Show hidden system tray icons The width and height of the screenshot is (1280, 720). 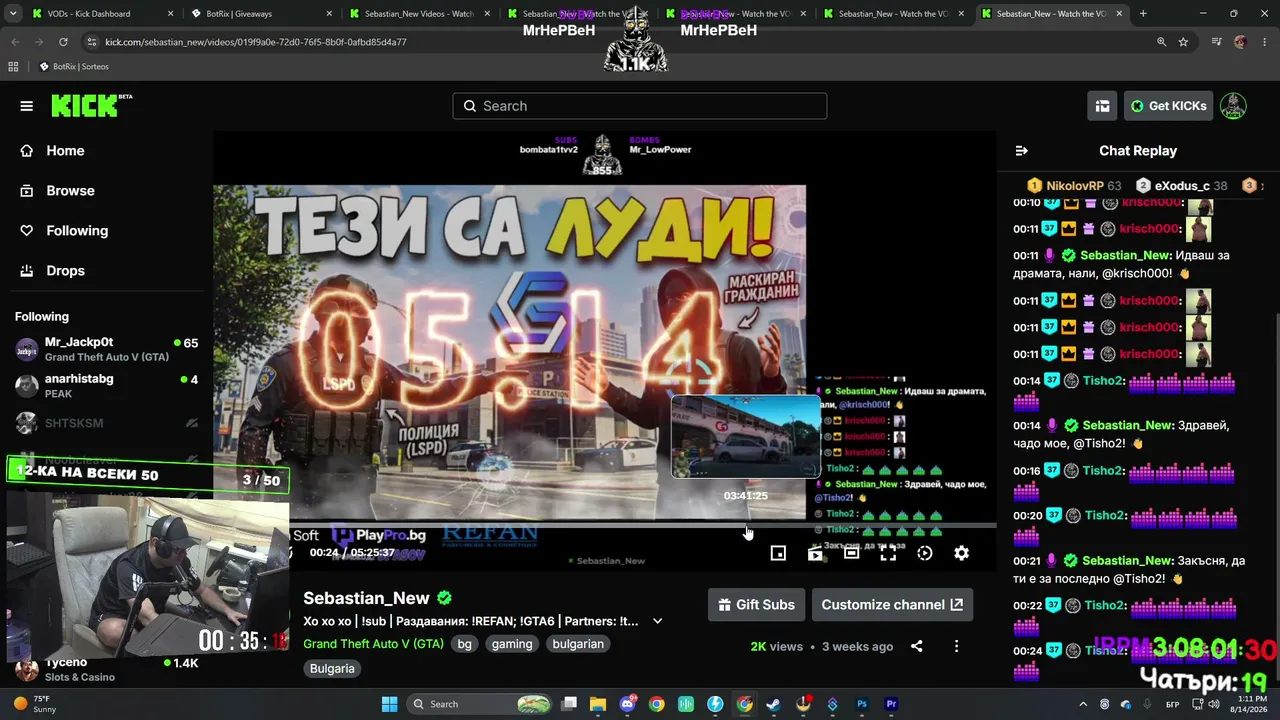(x=1084, y=704)
